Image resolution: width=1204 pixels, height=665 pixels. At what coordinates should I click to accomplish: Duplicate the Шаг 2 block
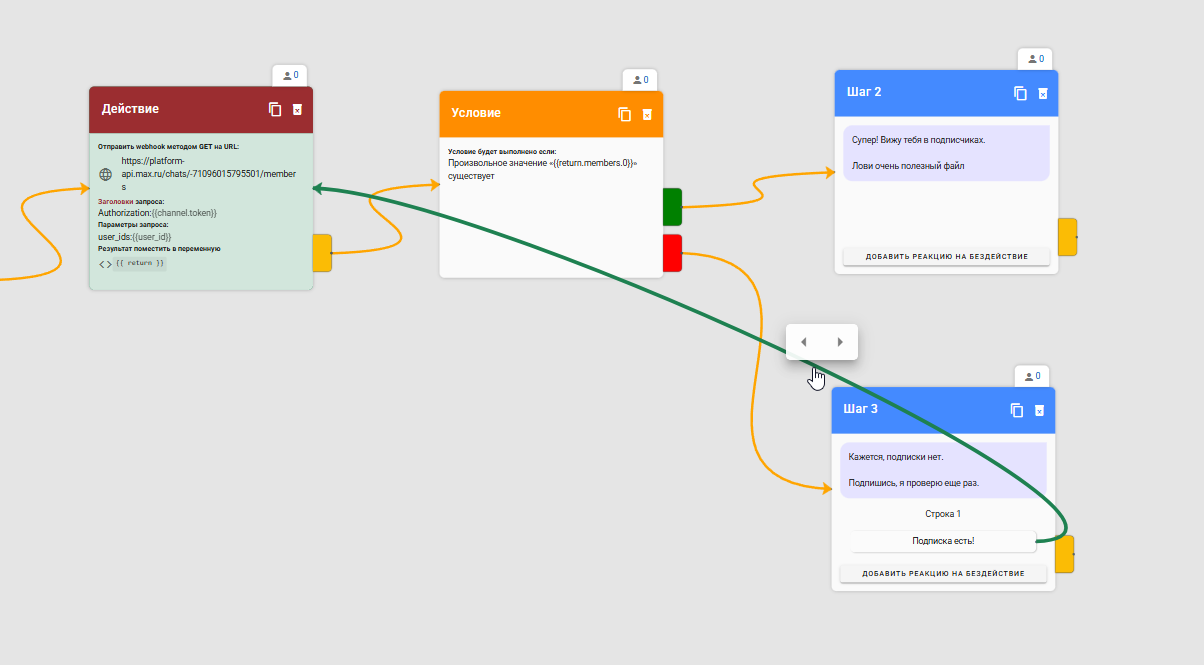1021,93
